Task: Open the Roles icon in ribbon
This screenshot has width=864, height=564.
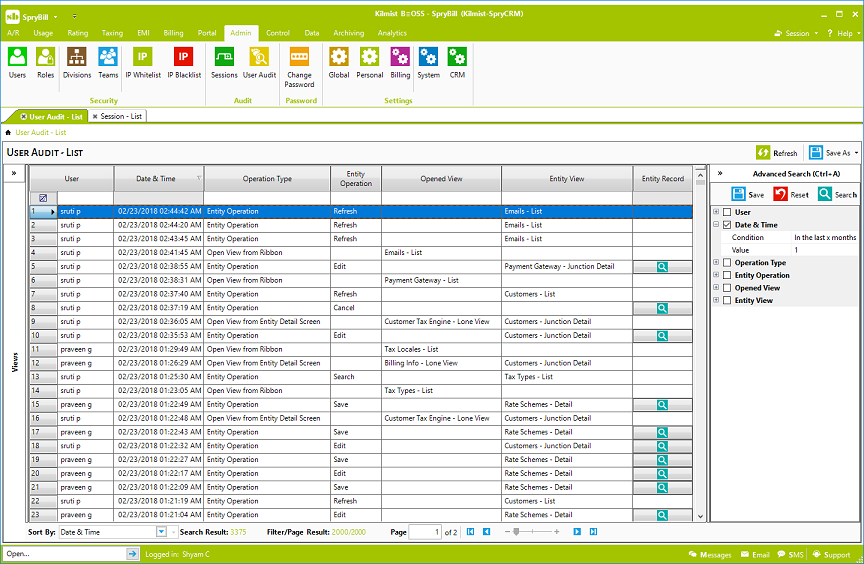Action: (45, 58)
